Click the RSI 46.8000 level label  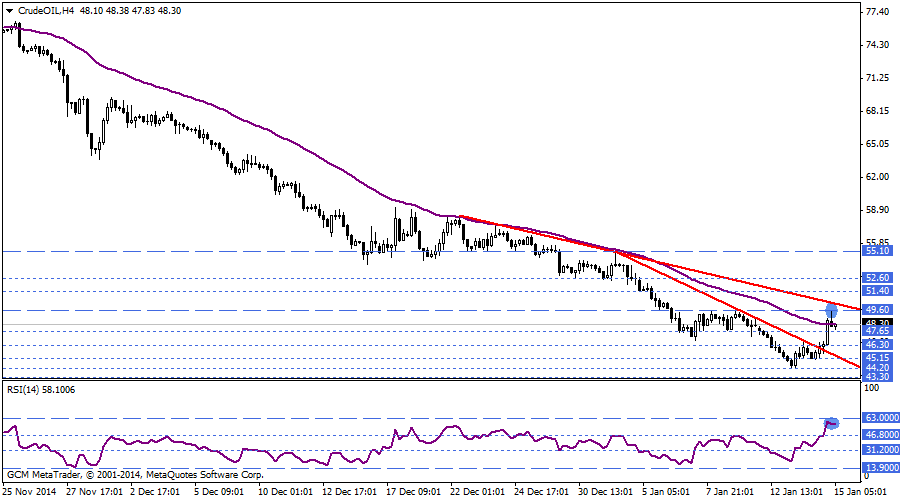[x=880, y=435]
